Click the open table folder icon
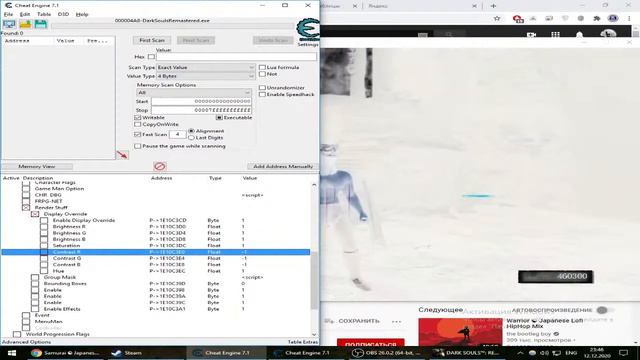640x360 pixels. [x=25, y=24]
